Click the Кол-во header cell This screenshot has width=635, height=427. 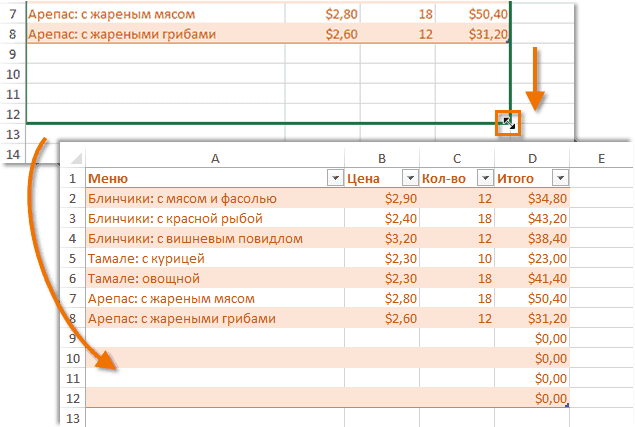[x=457, y=178]
